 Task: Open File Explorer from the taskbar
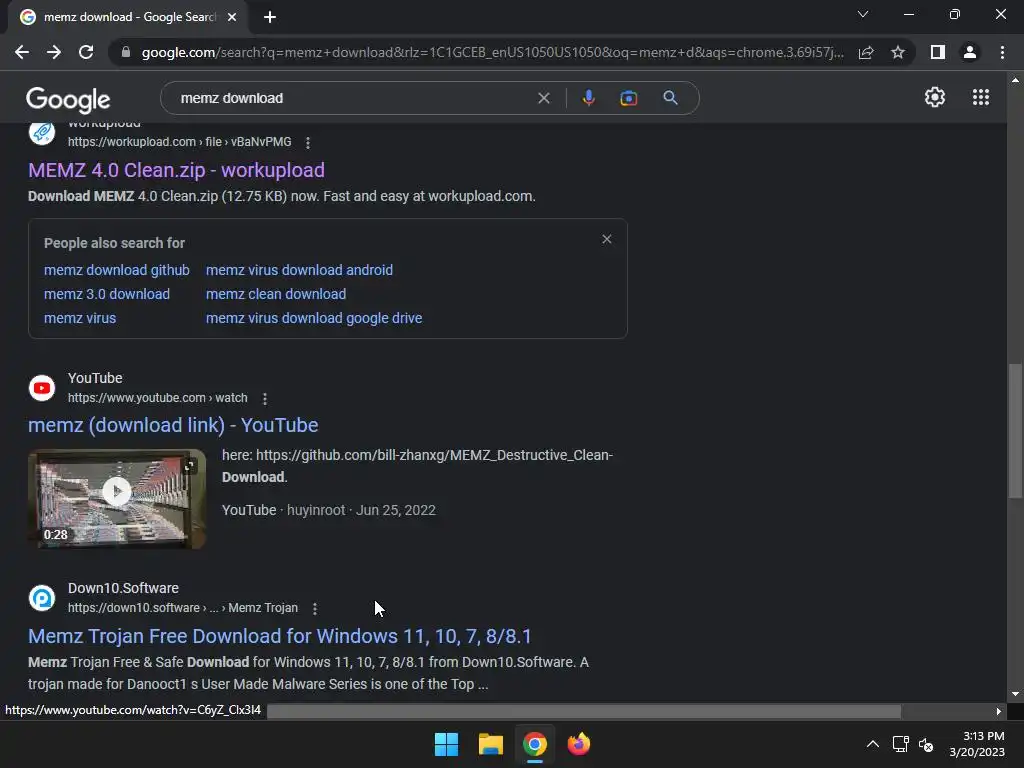490,744
